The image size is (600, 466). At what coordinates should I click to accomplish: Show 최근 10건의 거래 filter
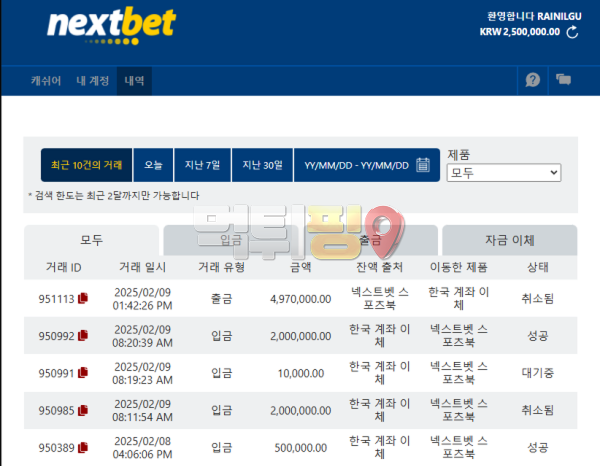[86, 165]
